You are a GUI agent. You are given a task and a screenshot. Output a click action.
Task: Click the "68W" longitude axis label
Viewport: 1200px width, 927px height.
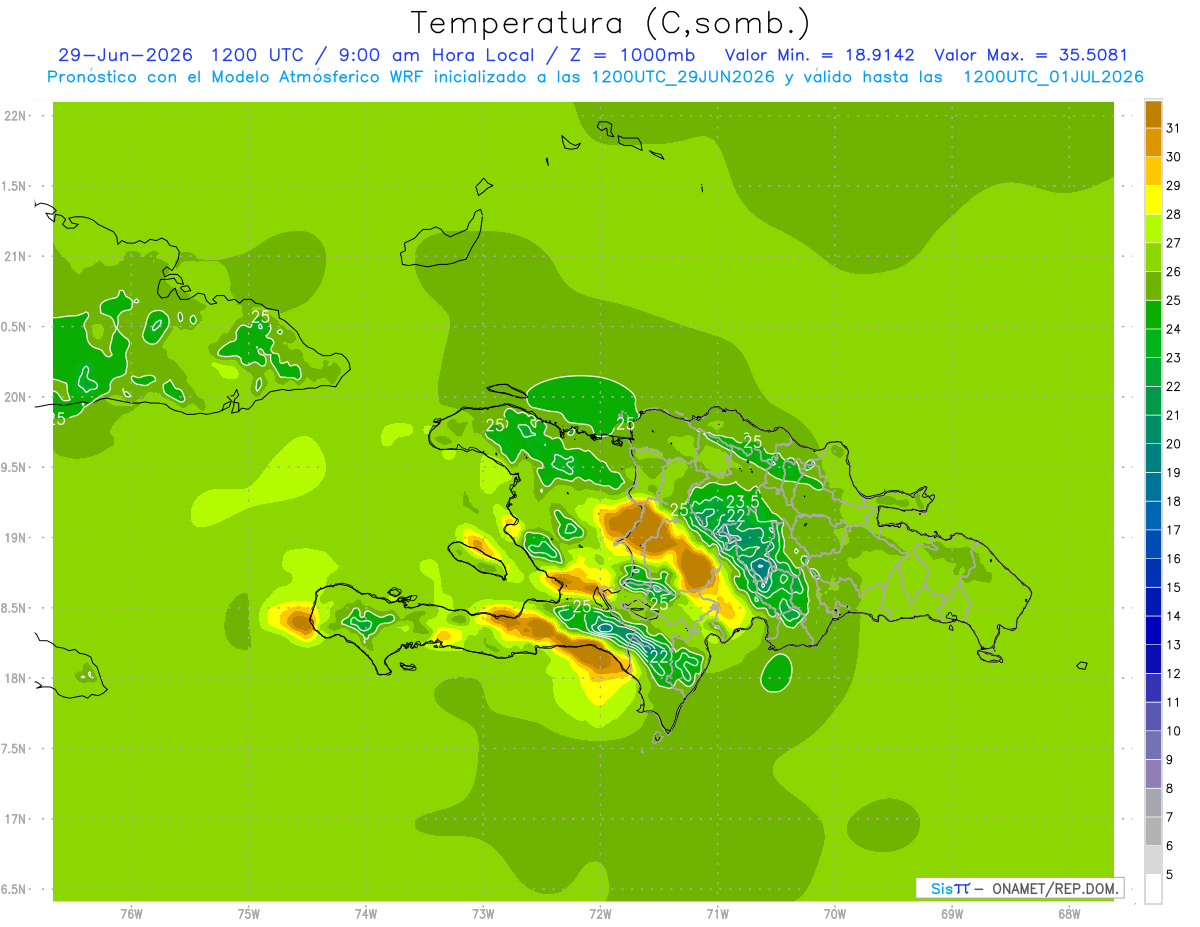(1069, 914)
